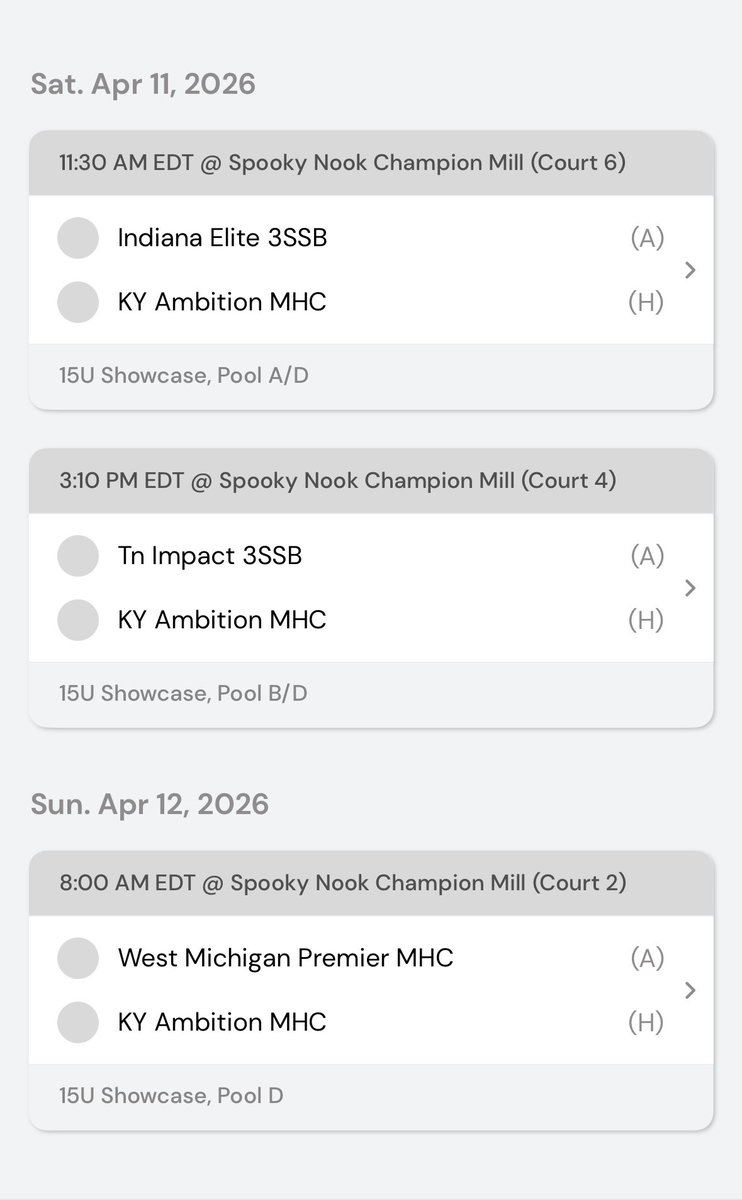Image resolution: width=742 pixels, height=1200 pixels.
Task: Tap 11:30 AM Court 6 game header
Action: pyautogui.click(x=371, y=163)
